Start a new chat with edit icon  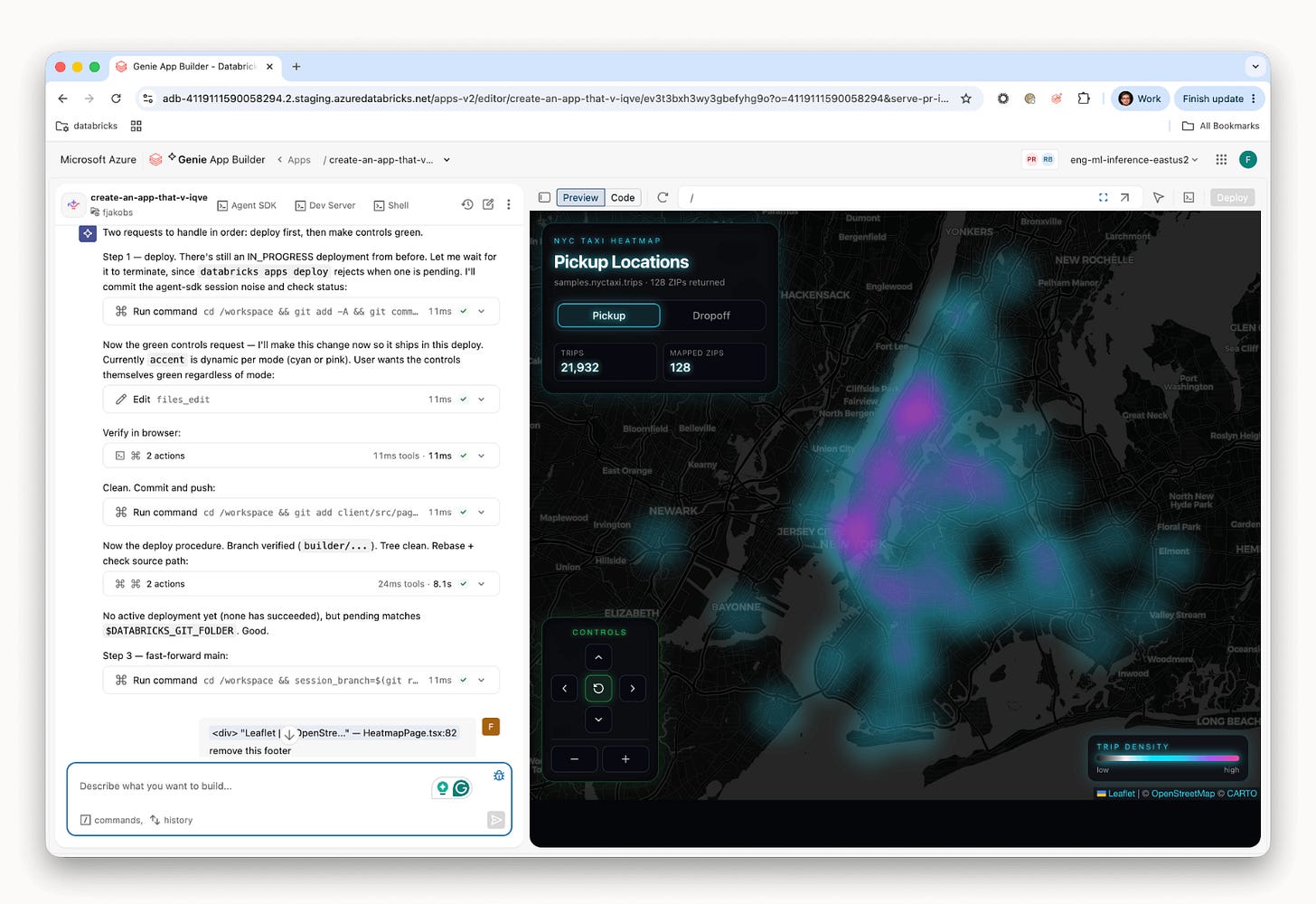point(488,204)
